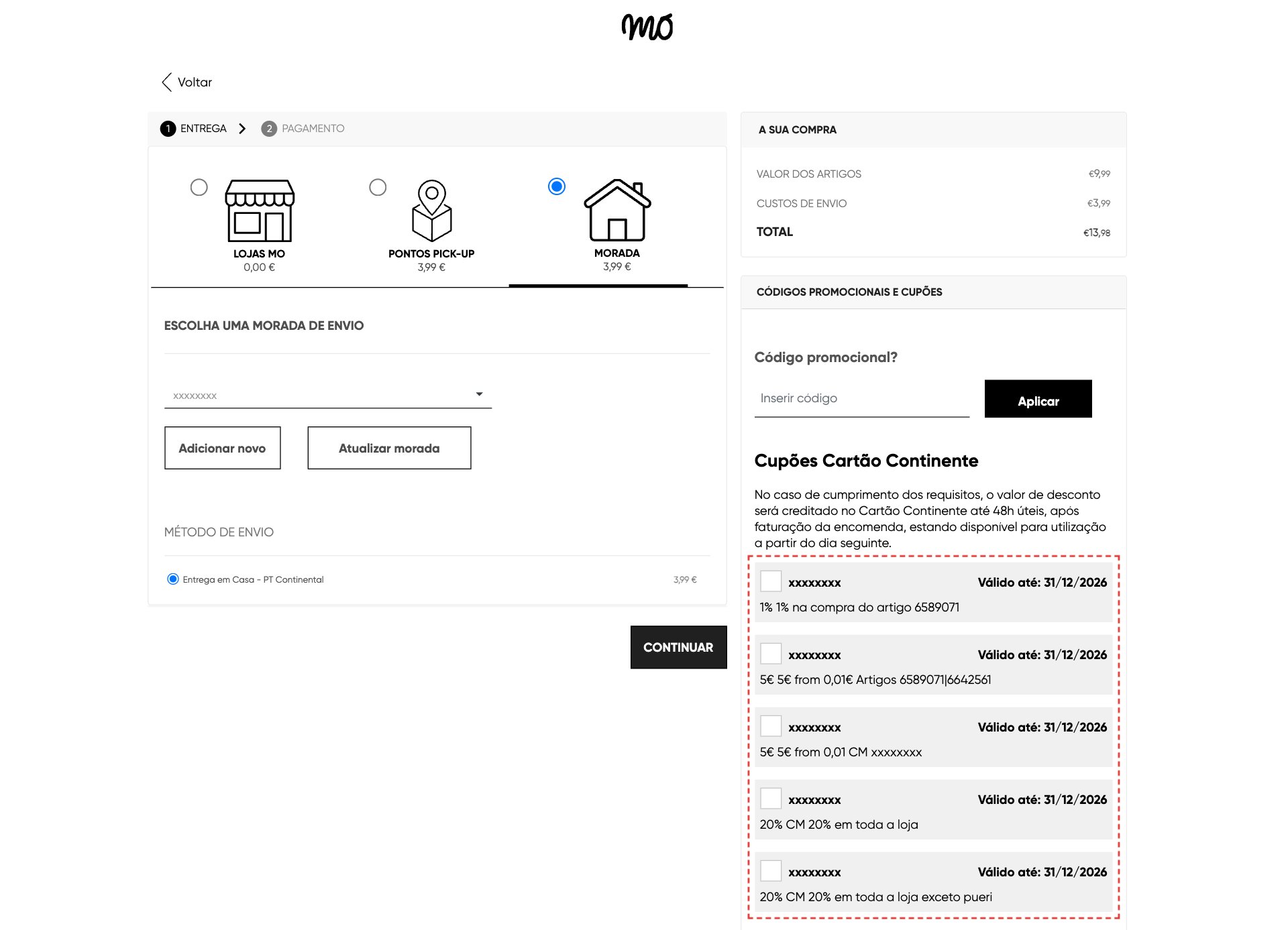Viewport: 1288px width, 930px height.
Task: Click the Pontos Pick-Up package pin icon
Action: tap(432, 211)
